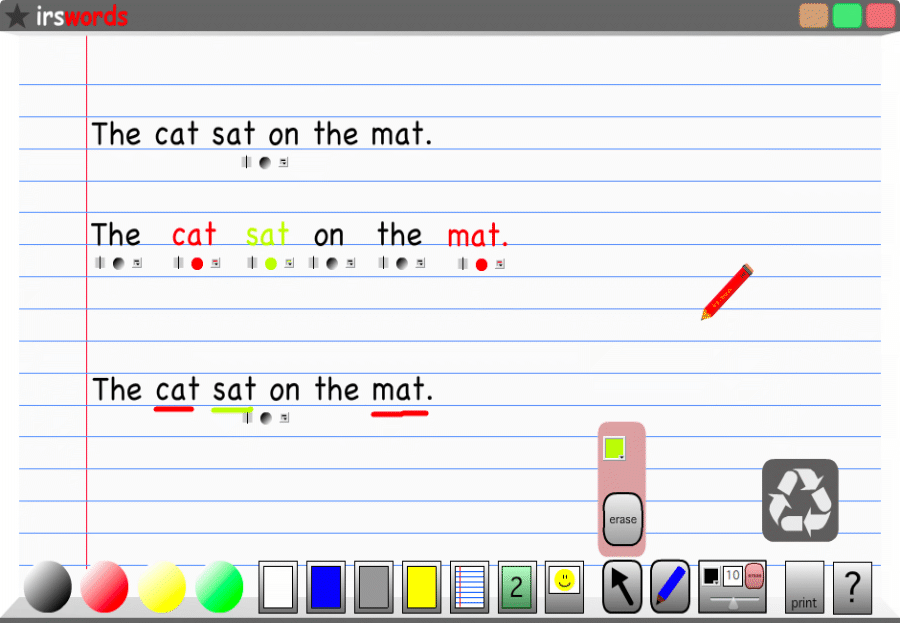
Task: Open the small menu icon under 'on'
Action: tap(350, 263)
